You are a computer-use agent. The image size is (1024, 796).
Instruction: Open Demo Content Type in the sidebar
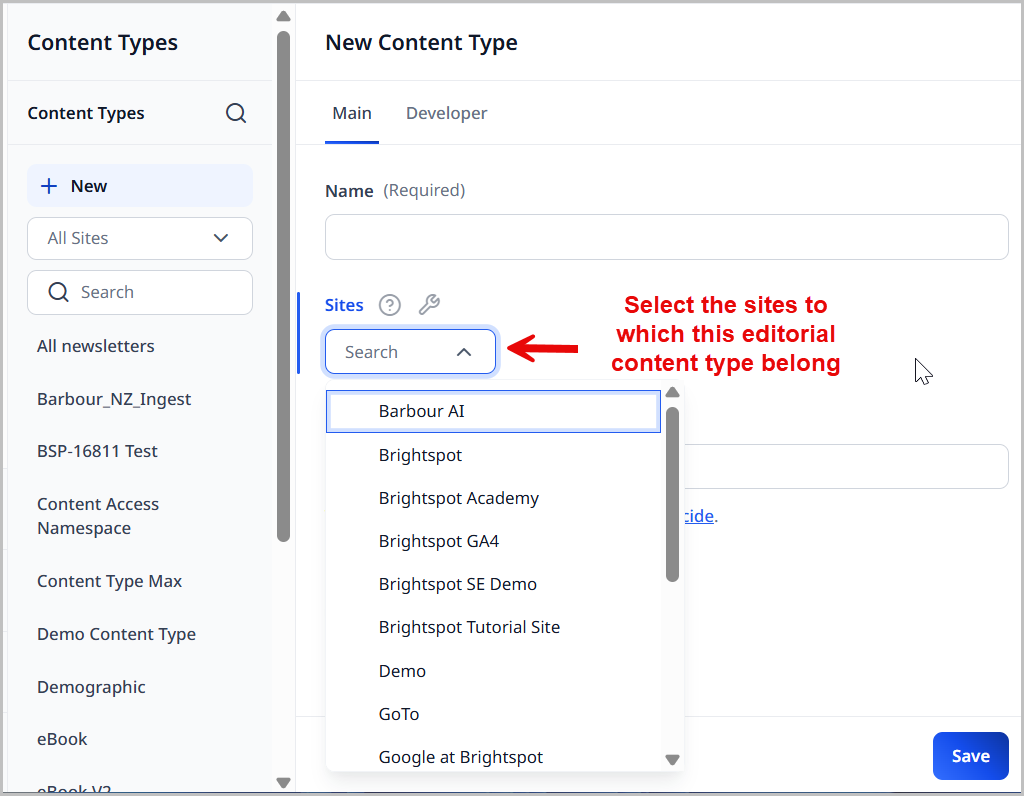pos(116,634)
